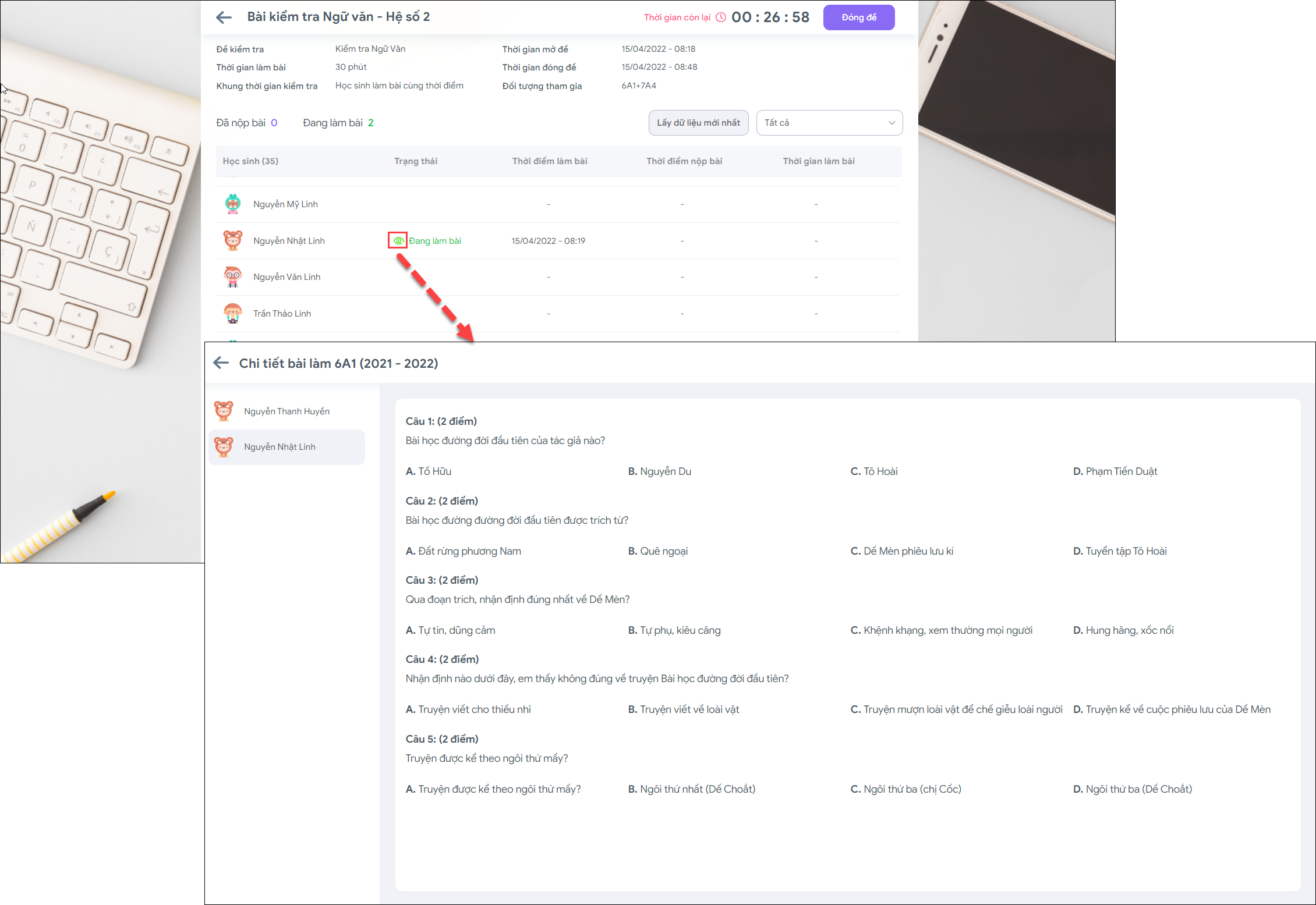Choose answer B. Tự phụ, kiêu căng
Viewport: 1316px width, 905px height.
point(674,630)
